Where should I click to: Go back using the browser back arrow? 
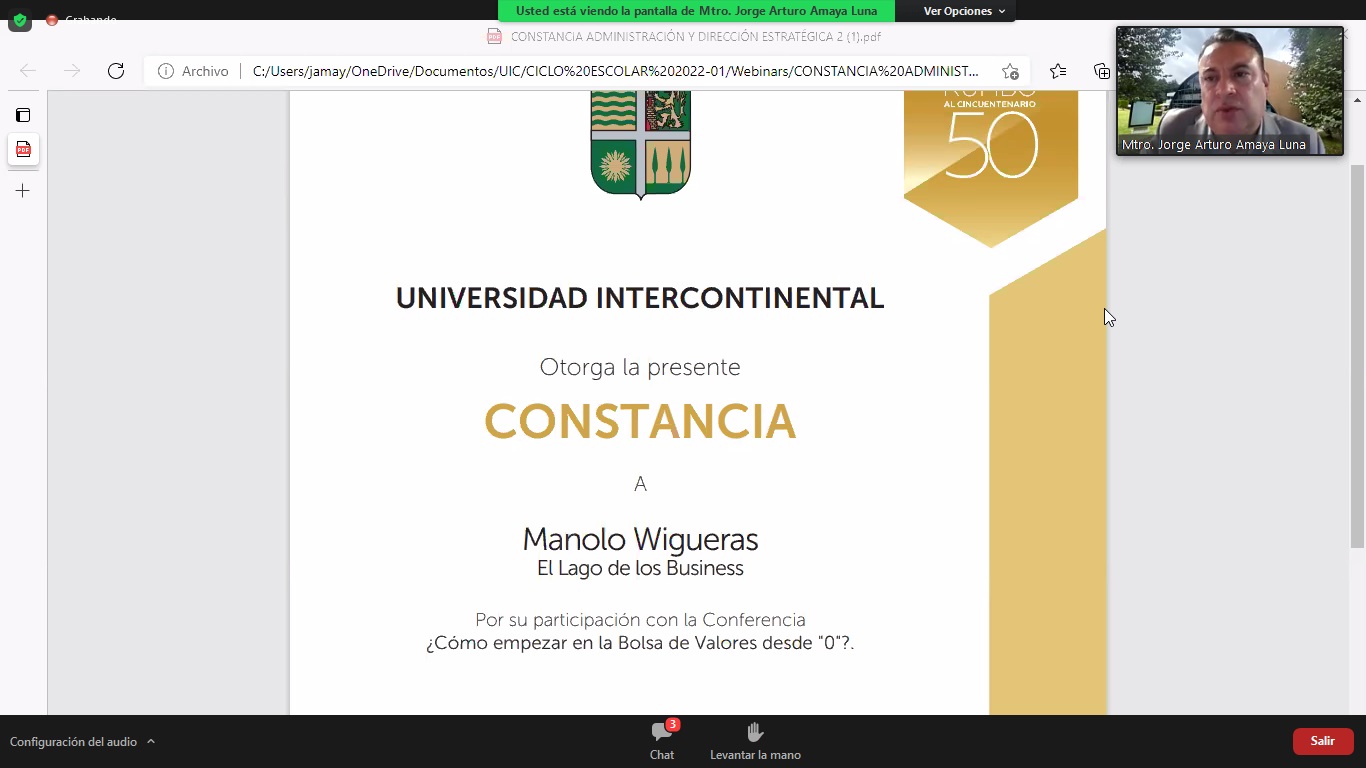tap(28, 71)
